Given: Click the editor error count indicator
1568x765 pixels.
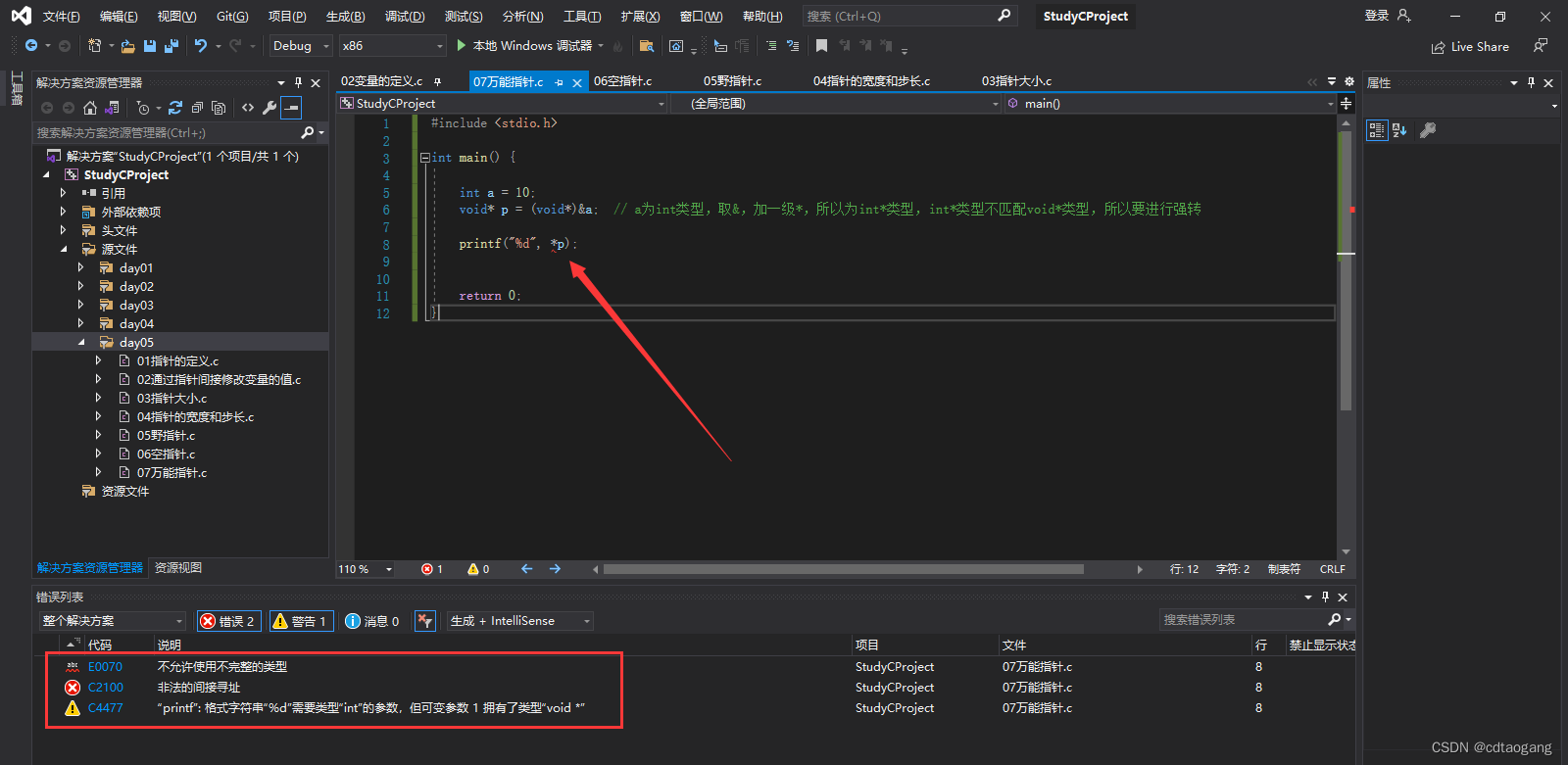Looking at the screenshot, I should (x=432, y=569).
